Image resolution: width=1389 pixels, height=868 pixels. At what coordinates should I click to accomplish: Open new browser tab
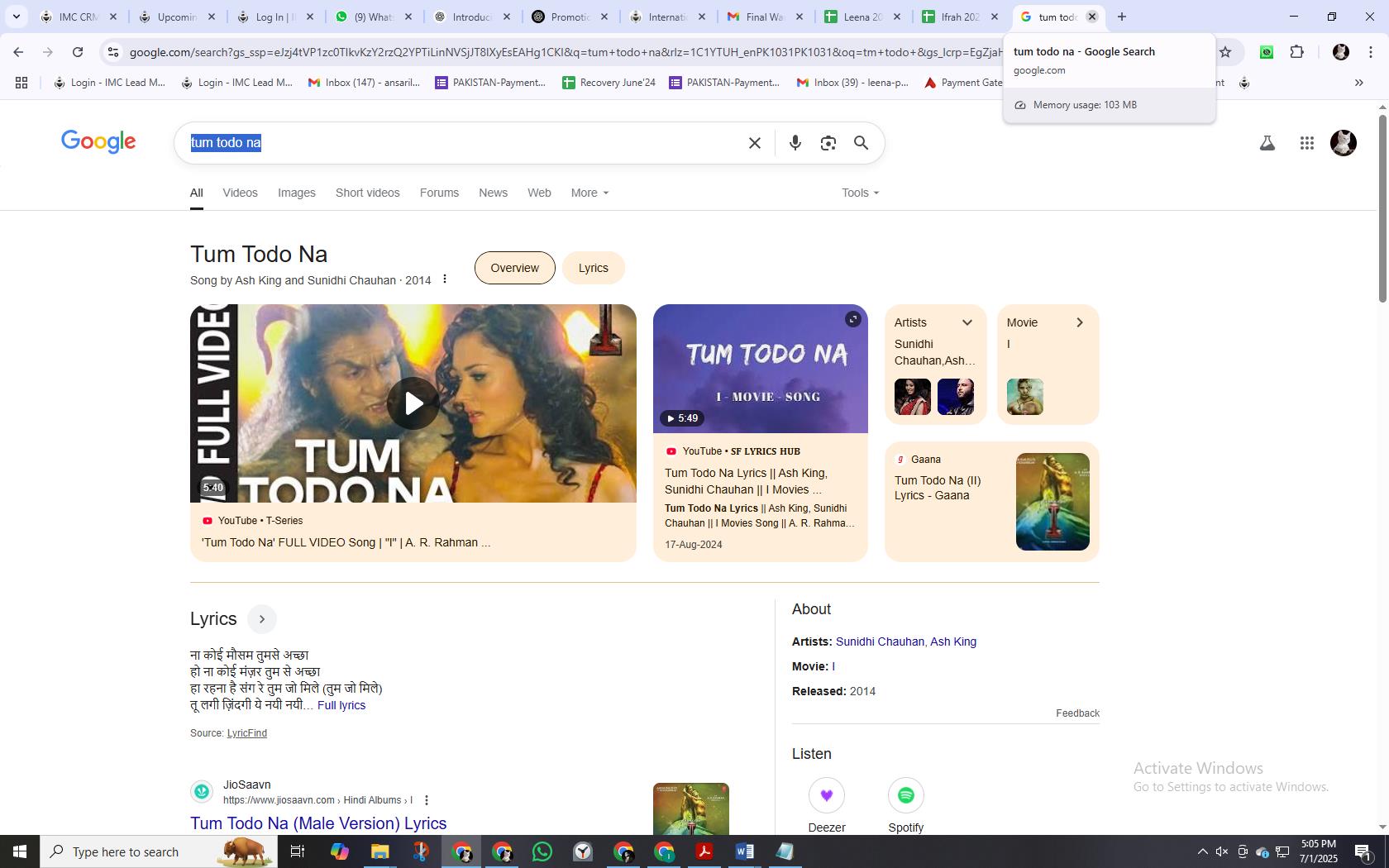tap(1122, 17)
